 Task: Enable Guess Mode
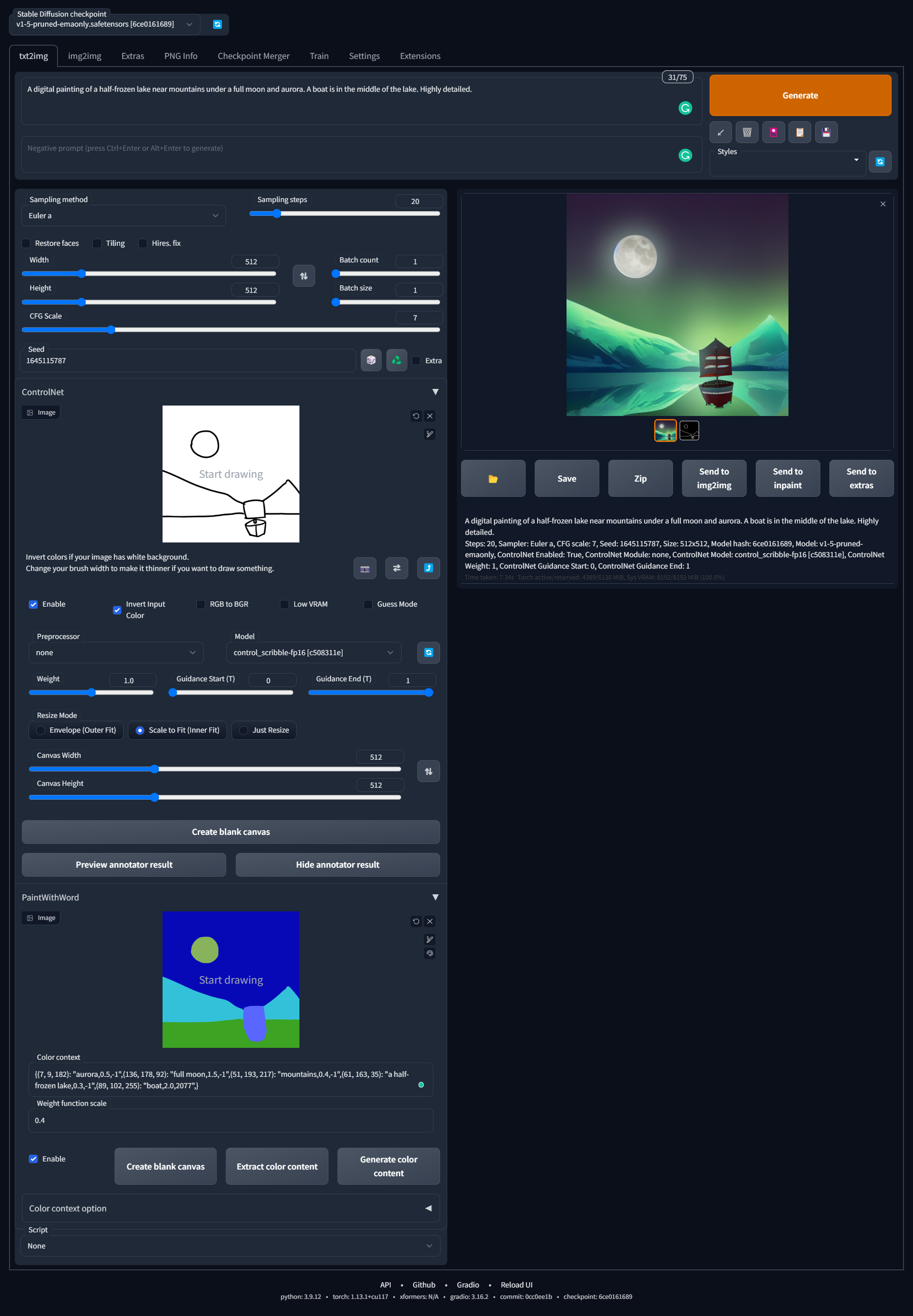[368, 604]
